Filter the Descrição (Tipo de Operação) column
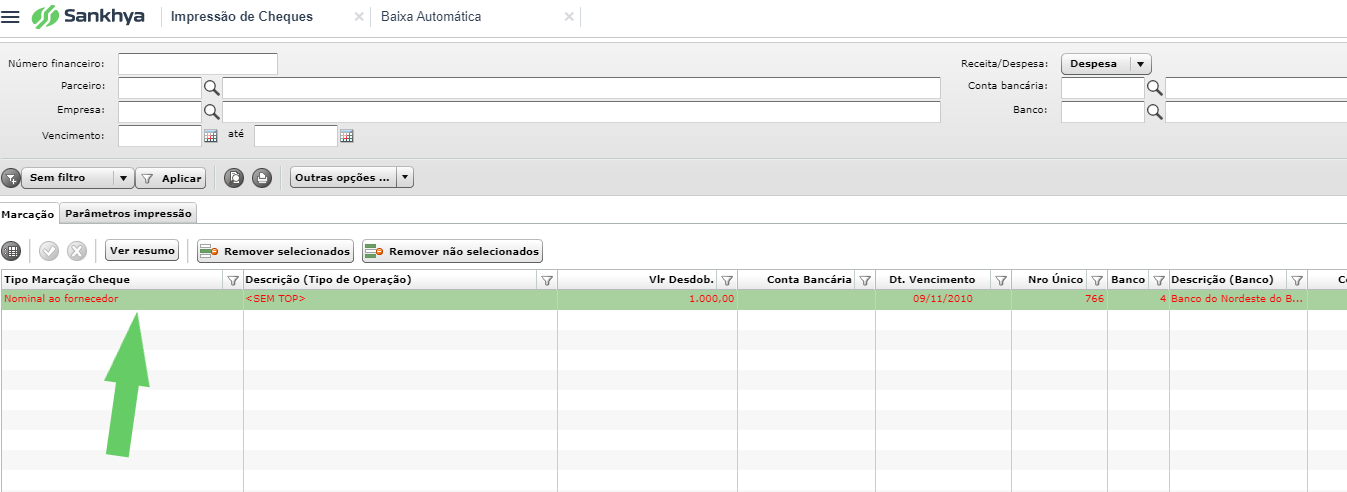 546,280
